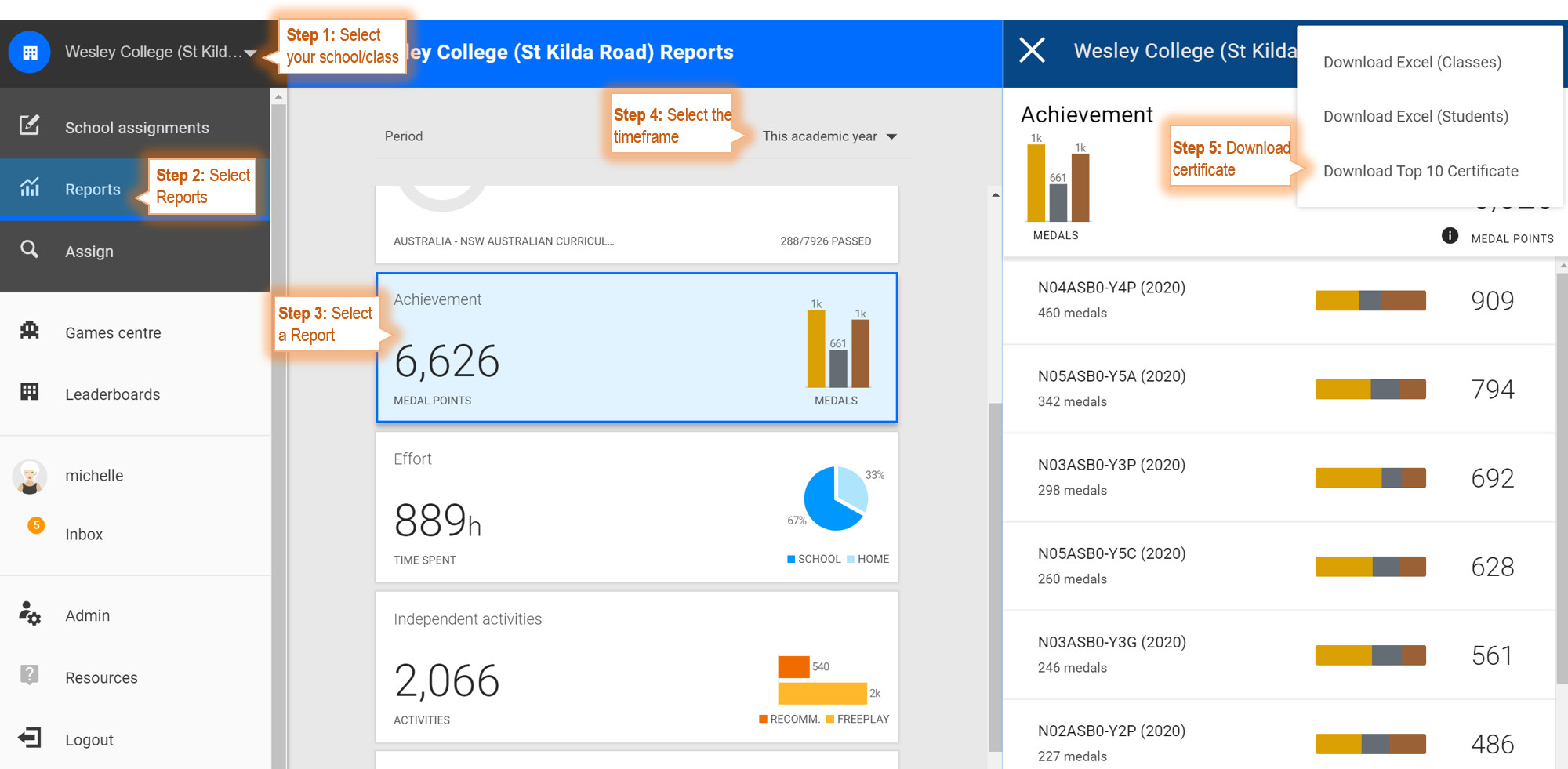Select Reports in the sidebar
The image size is (1568, 769).
pyautogui.click(x=135, y=189)
